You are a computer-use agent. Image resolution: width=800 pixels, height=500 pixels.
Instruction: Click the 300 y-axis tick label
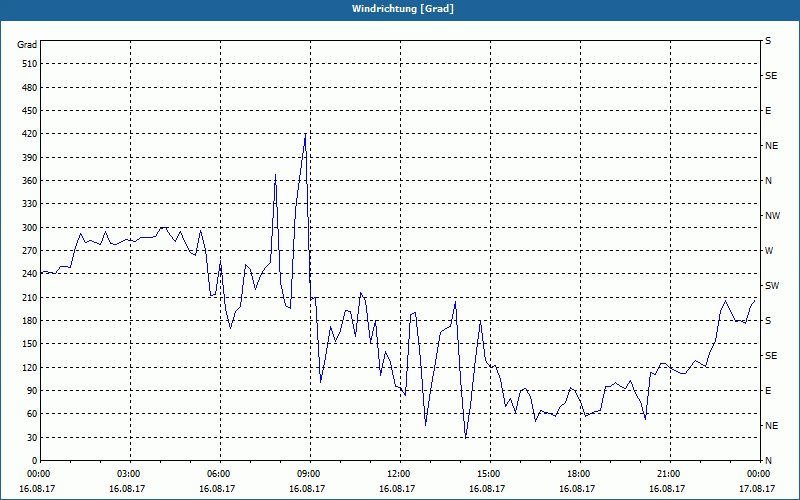[x=30, y=228]
